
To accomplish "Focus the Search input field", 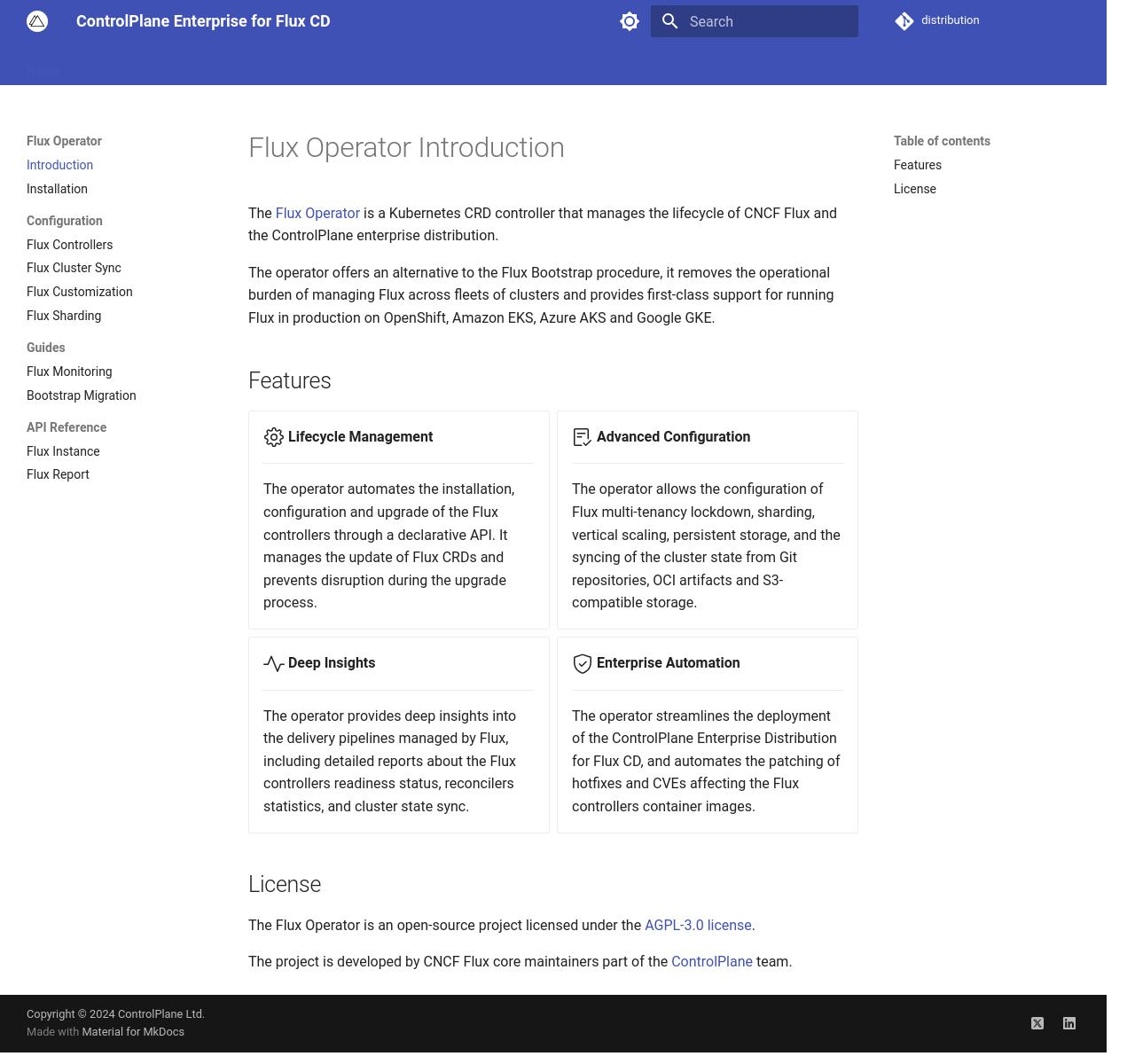I will click(755, 21).
